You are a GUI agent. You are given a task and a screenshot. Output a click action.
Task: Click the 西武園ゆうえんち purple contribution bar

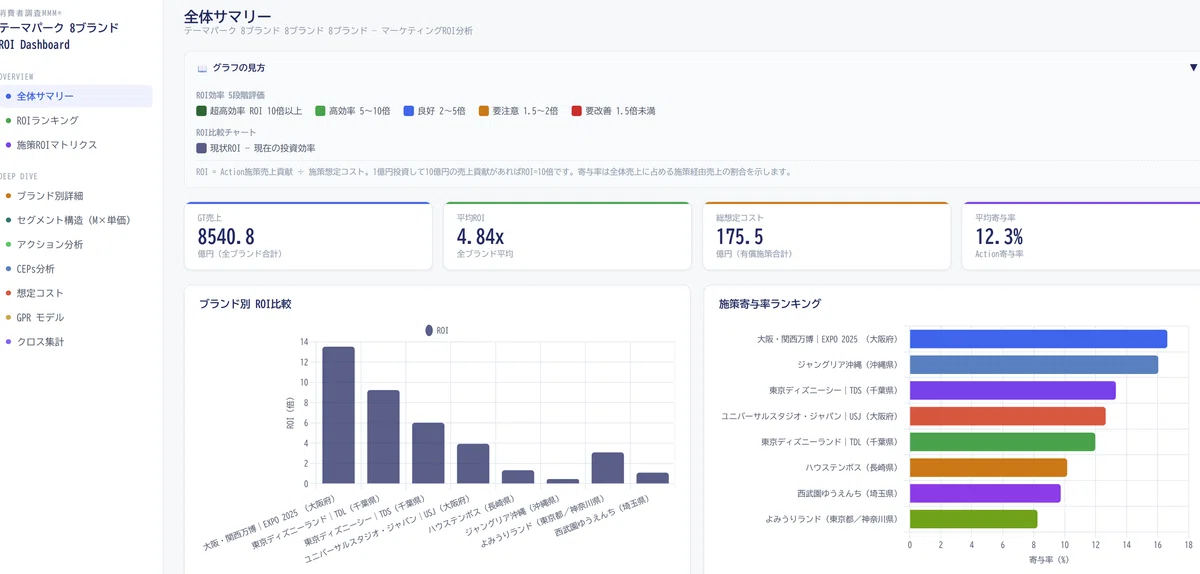(x=985, y=493)
